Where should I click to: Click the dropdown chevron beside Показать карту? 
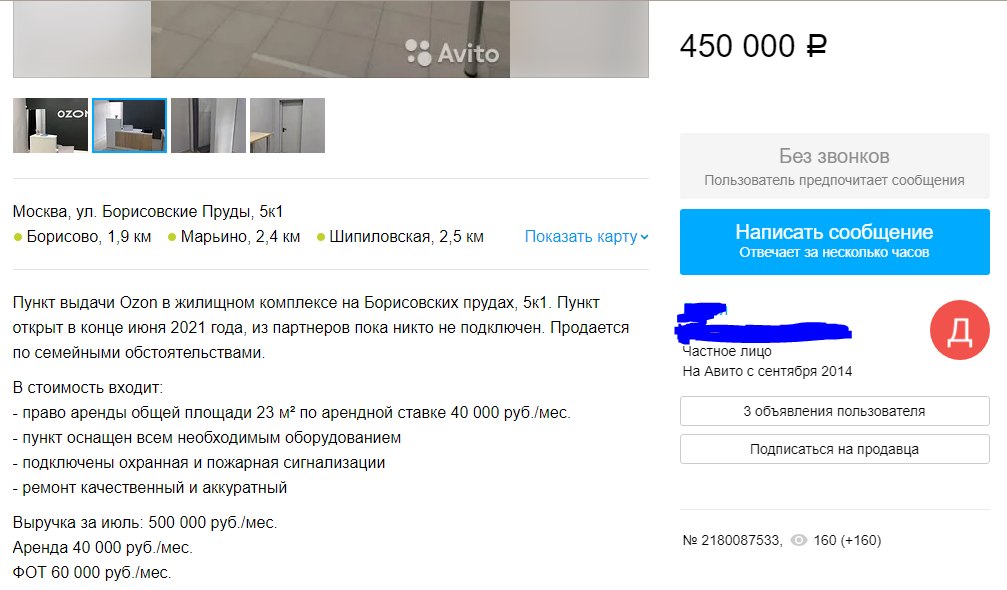[644, 238]
